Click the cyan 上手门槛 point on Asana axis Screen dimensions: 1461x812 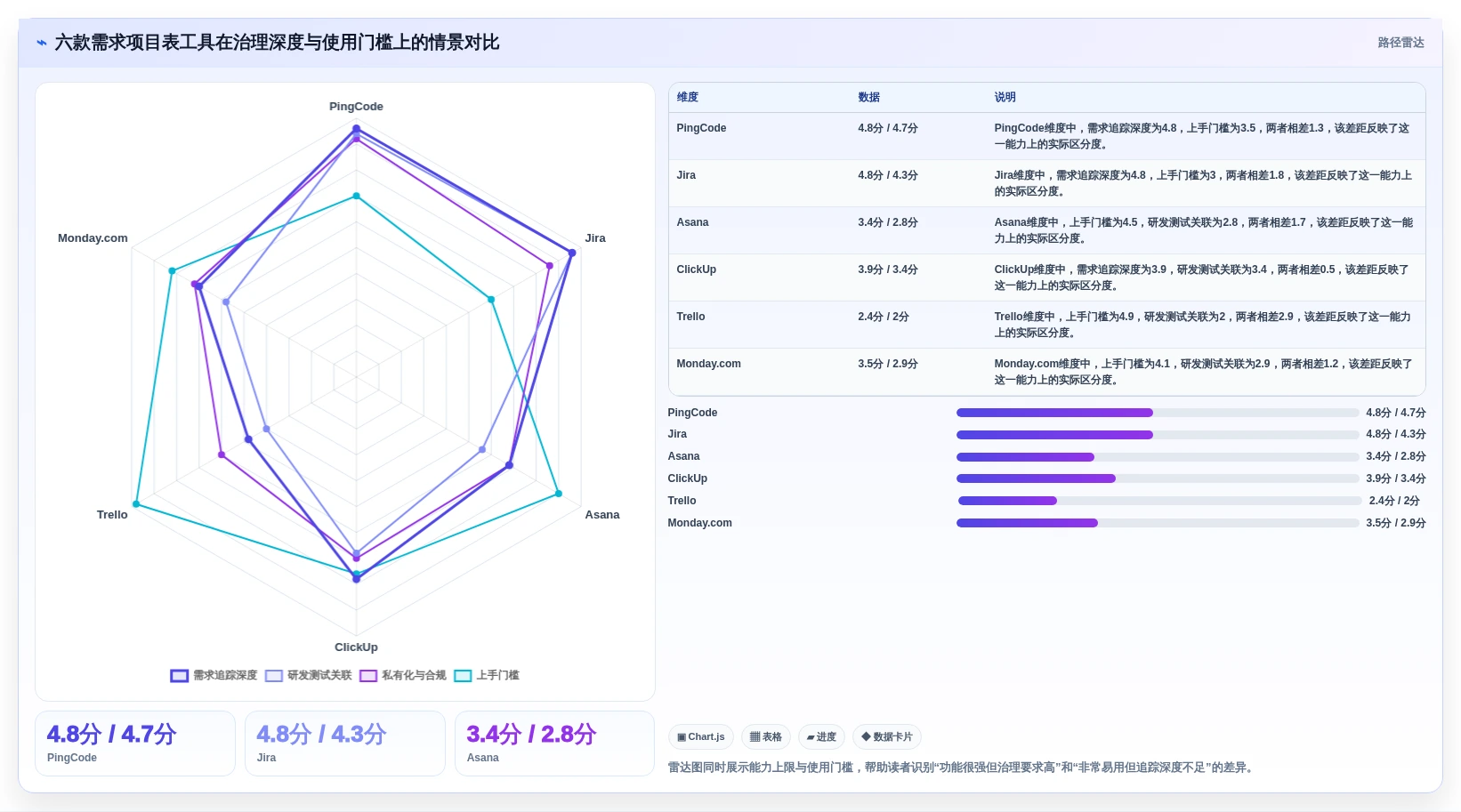pyautogui.click(x=559, y=494)
